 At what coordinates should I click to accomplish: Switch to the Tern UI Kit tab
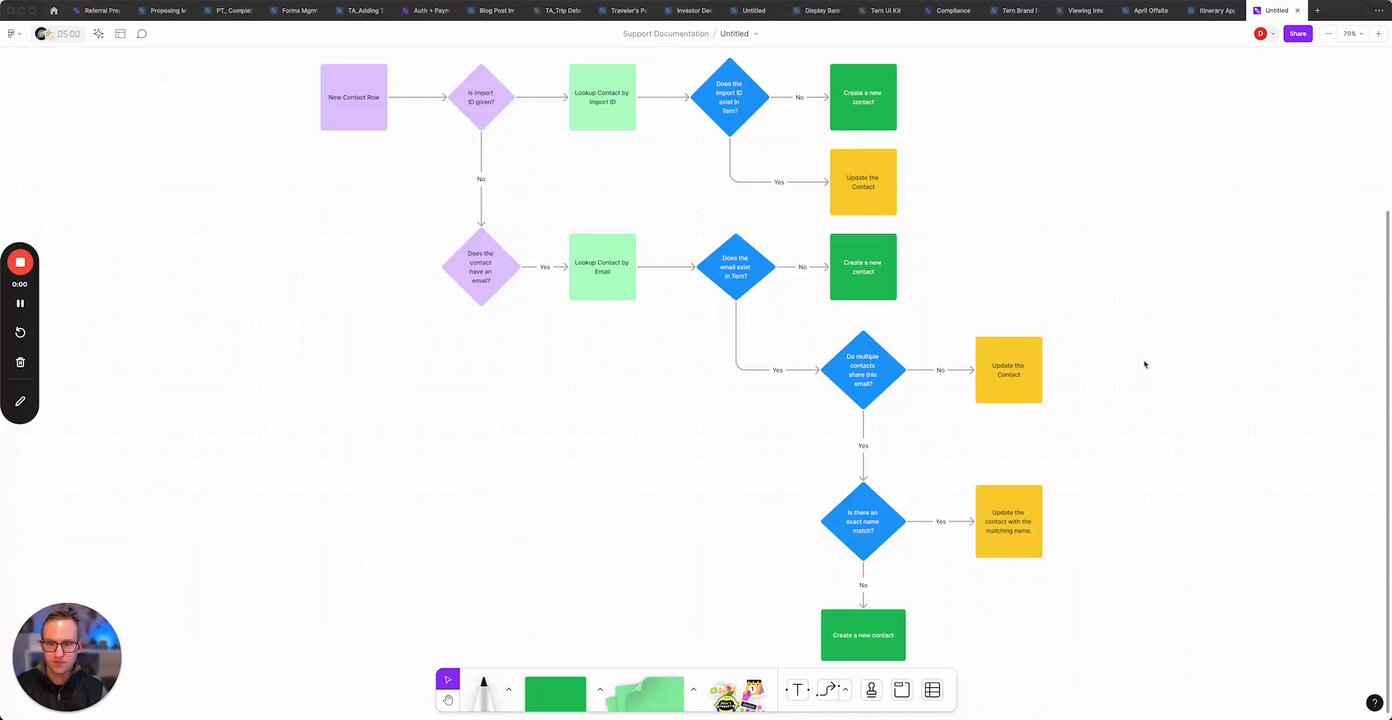(x=880, y=10)
